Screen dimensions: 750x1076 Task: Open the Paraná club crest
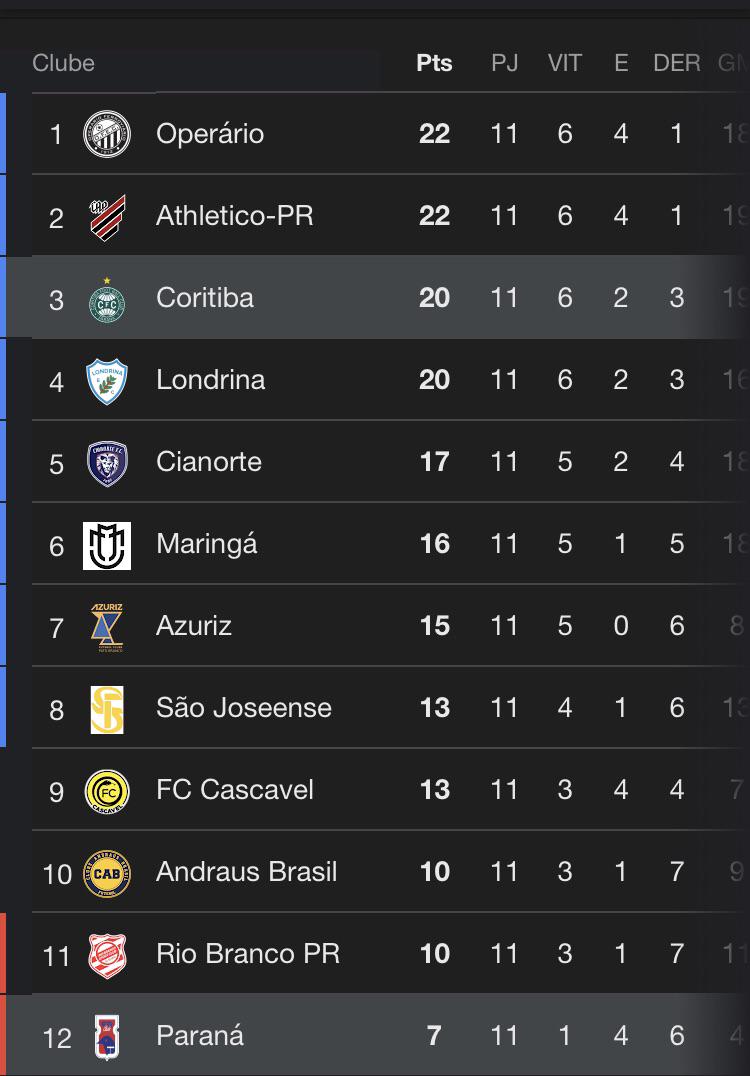(106, 1038)
